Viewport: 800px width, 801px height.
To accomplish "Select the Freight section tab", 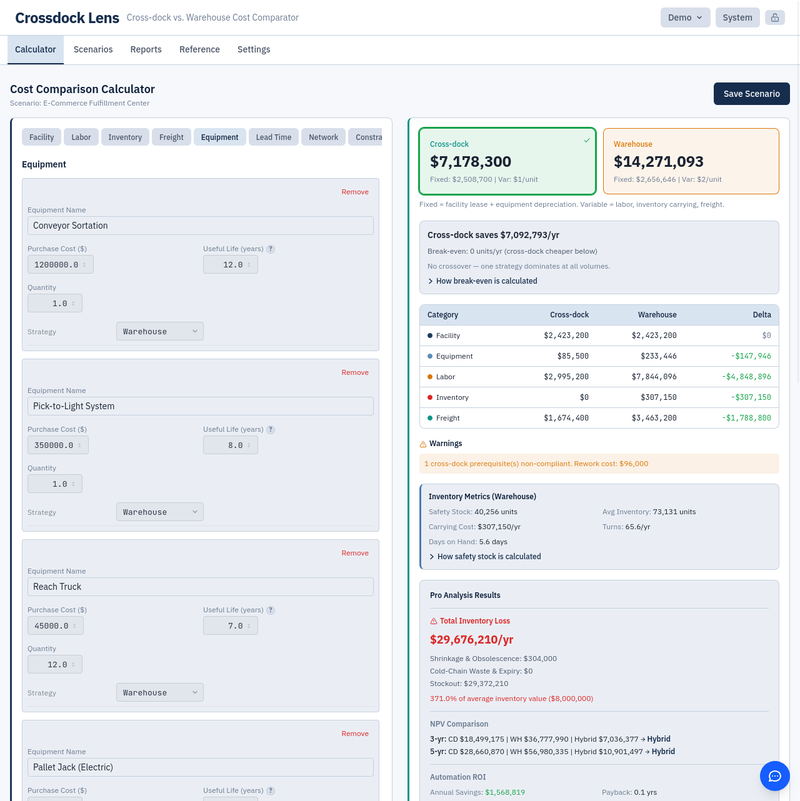I will point(171,137).
